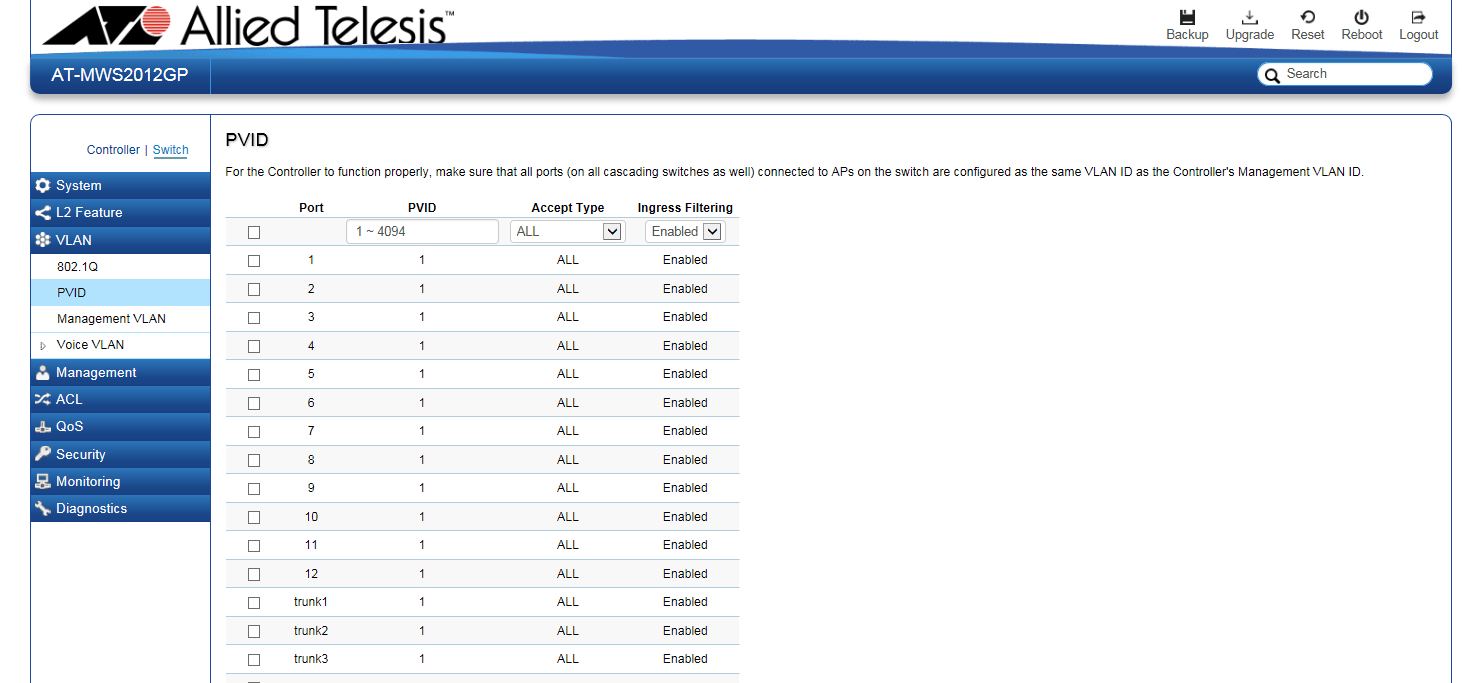Tick the select-all checkbox in header row

(254, 232)
